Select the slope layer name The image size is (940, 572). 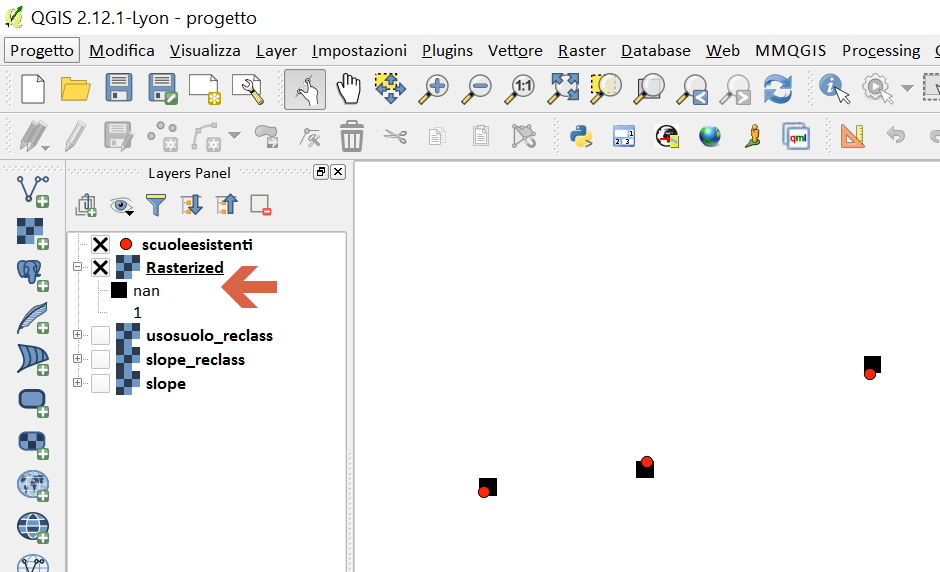[x=165, y=384]
